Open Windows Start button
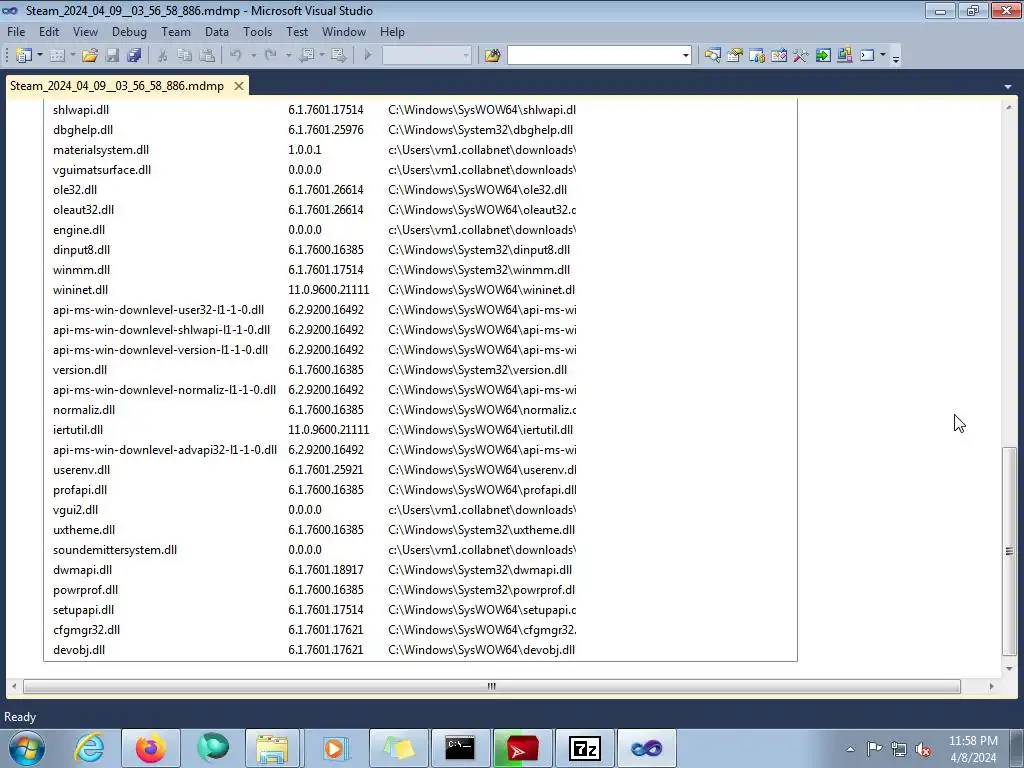The width and height of the screenshot is (1024, 768). [x=26, y=748]
